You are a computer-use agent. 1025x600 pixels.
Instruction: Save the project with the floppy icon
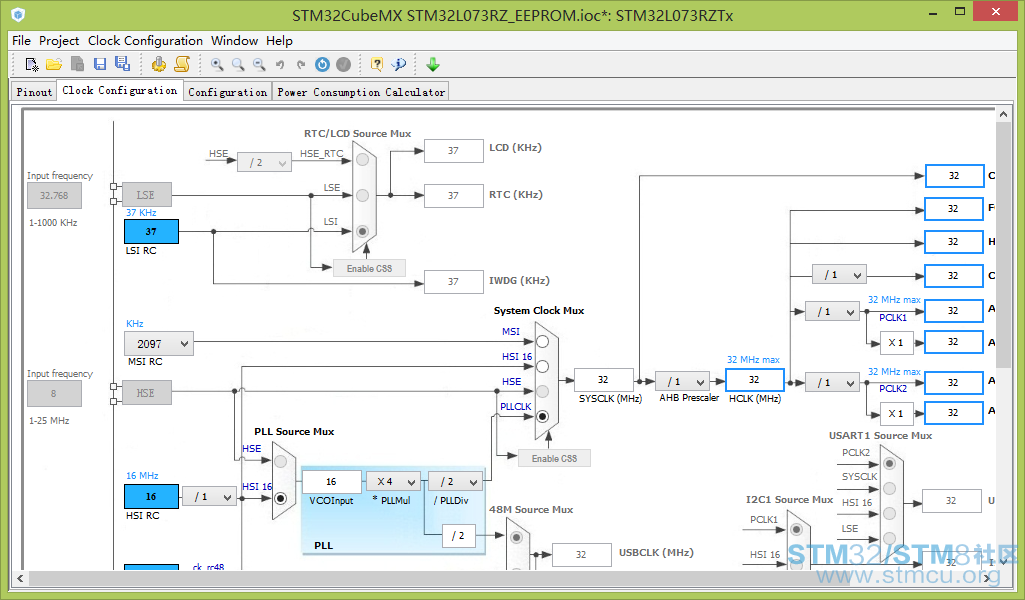[100, 64]
